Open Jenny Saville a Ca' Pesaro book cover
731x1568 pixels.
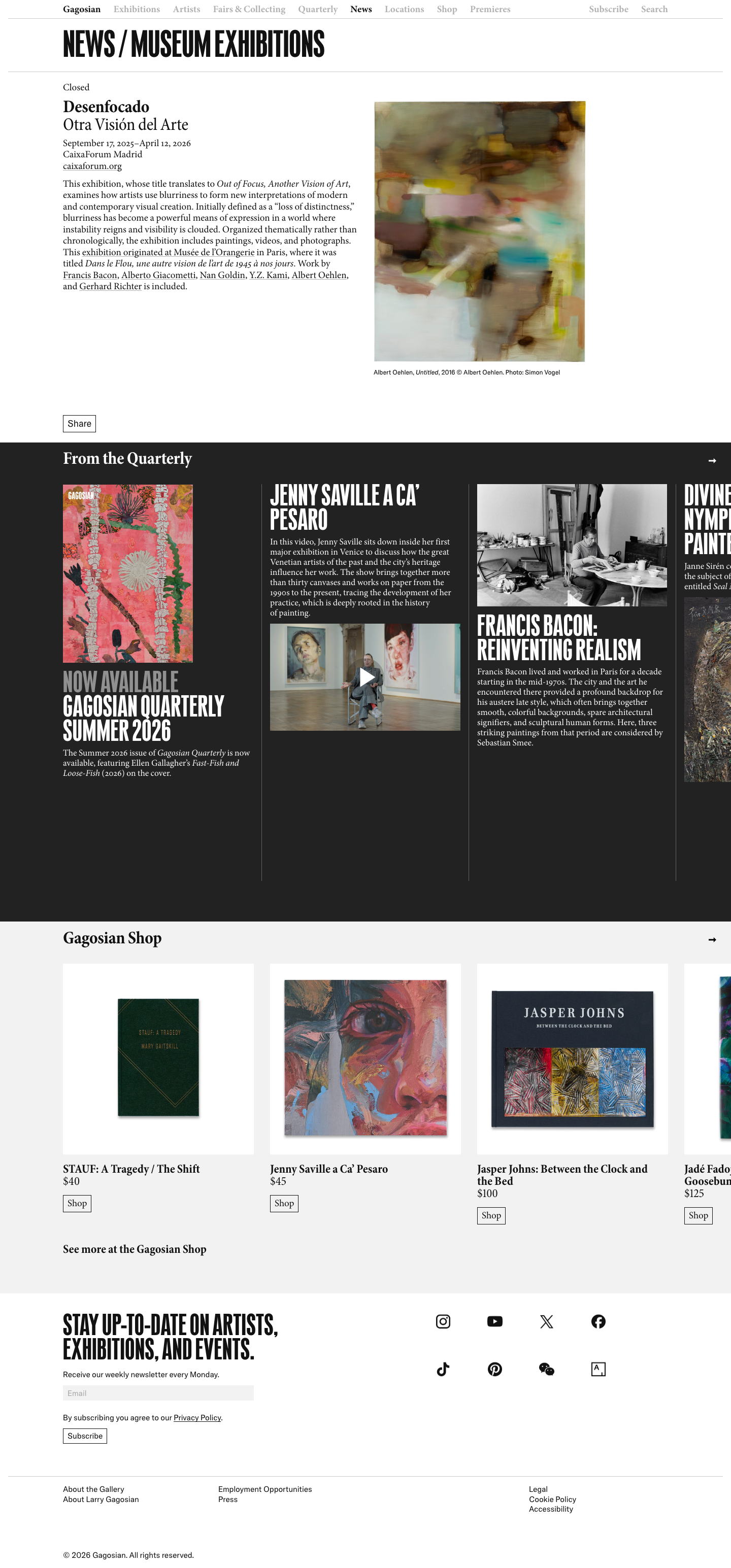tap(365, 1059)
